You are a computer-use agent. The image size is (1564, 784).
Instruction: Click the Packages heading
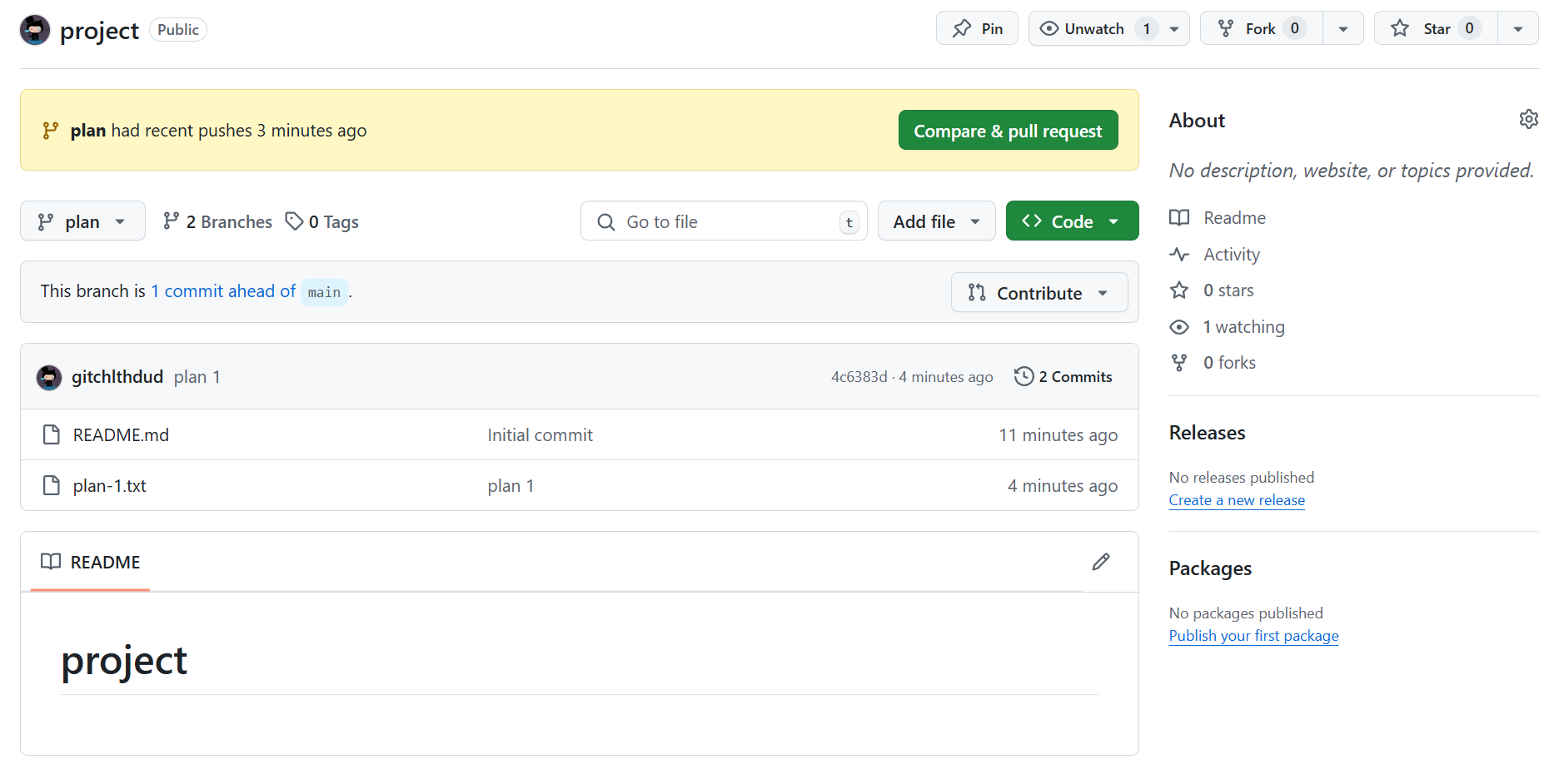point(1210,568)
